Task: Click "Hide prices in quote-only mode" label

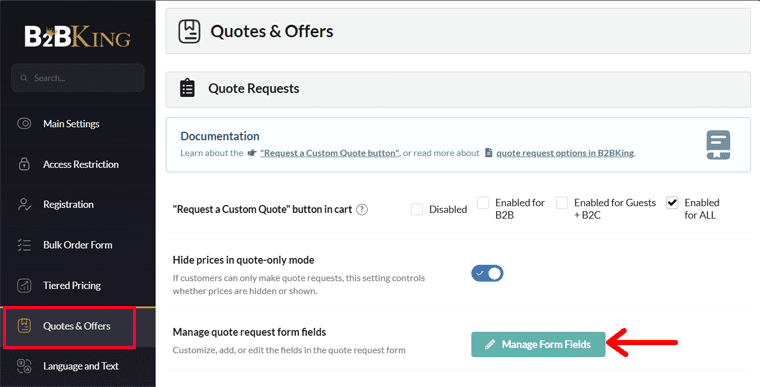Action: (x=243, y=260)
